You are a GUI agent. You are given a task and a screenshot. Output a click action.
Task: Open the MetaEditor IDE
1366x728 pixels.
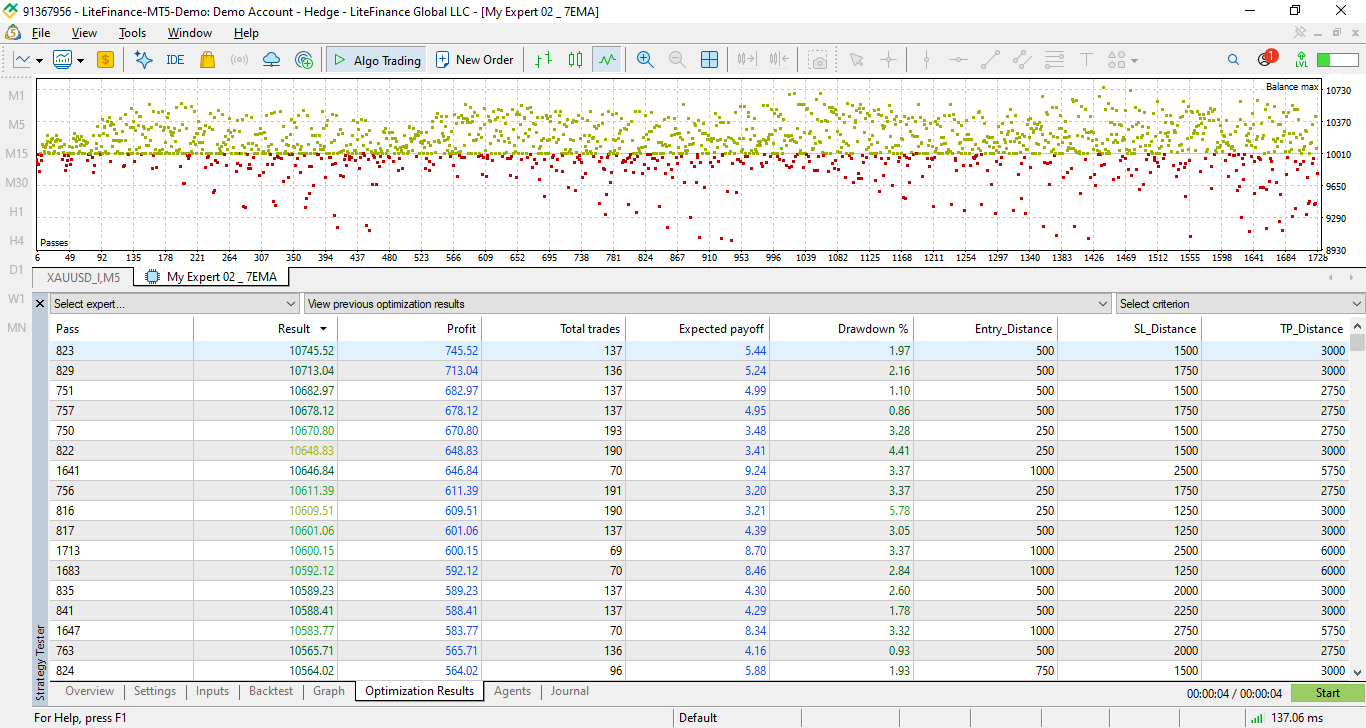(x=175, y=60)
